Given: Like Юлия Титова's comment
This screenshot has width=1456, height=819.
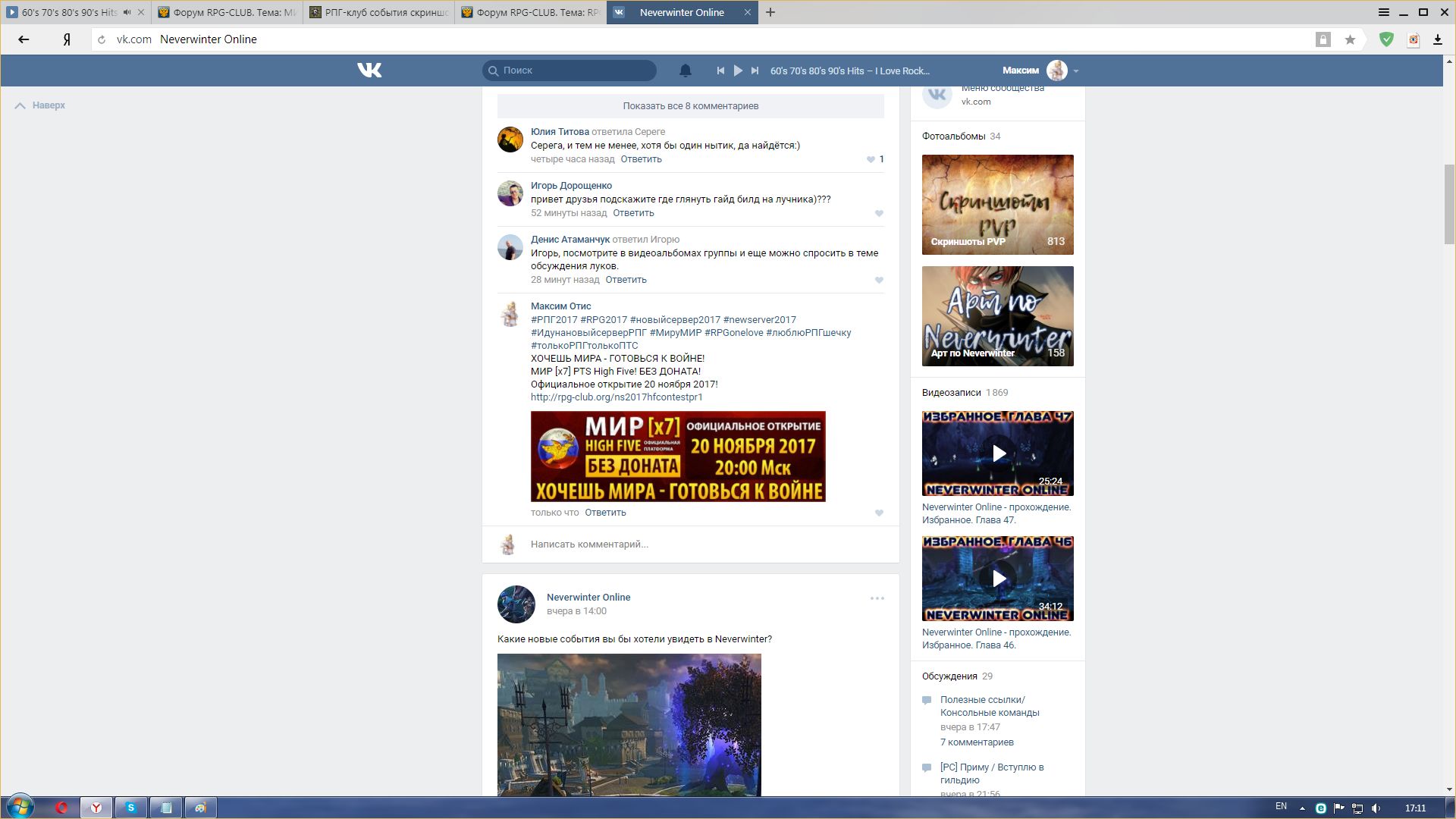Looking at the screenshot, I should click(871, 159).
